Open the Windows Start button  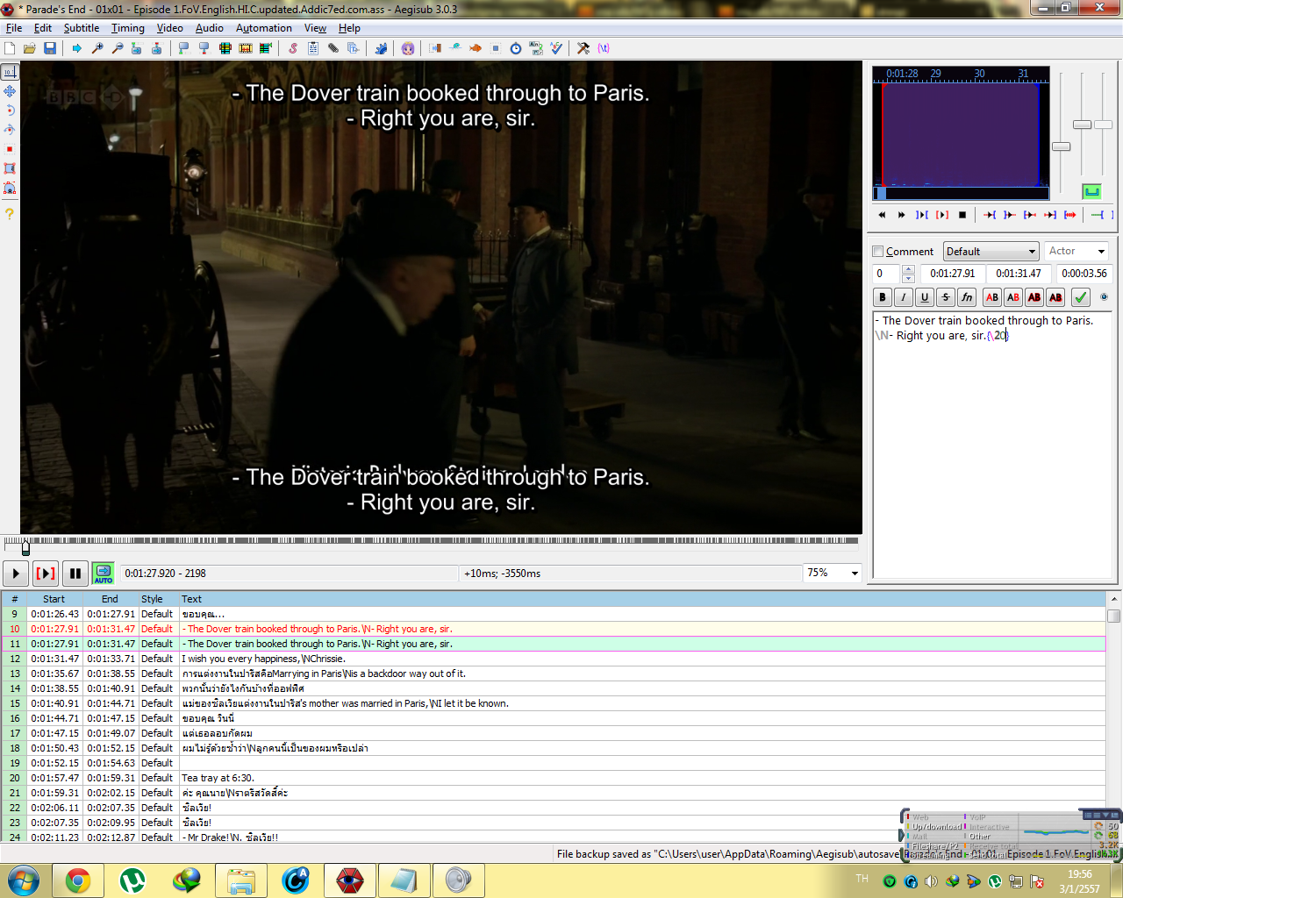click(x=24, y=880)
